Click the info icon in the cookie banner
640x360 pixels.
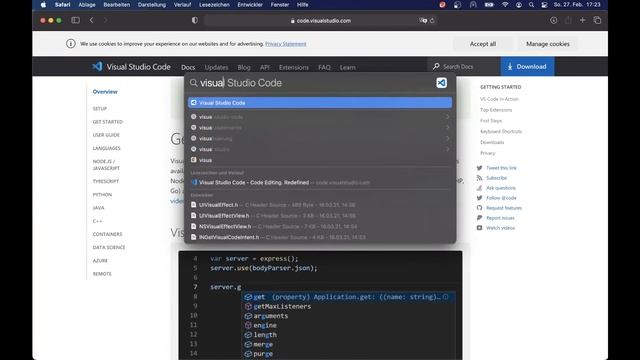pos(71,44)
